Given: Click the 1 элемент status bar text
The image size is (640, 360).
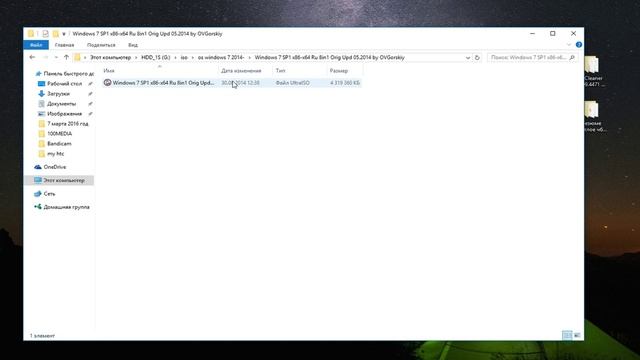Looking at the screenshot, I should pos(42,336).
